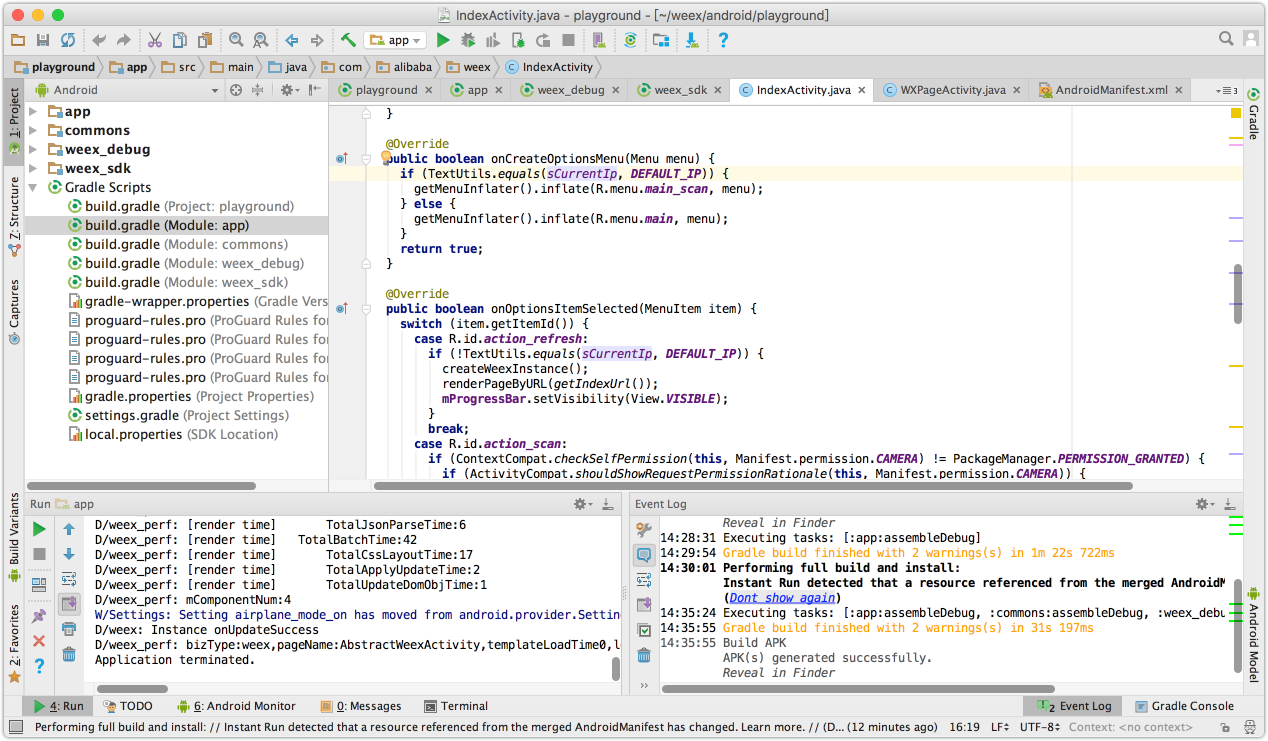Viewport: 1268px width, 741px height.
Task: Toggle Mark all as read in Event Log
Action: click(x=644, y=630)
